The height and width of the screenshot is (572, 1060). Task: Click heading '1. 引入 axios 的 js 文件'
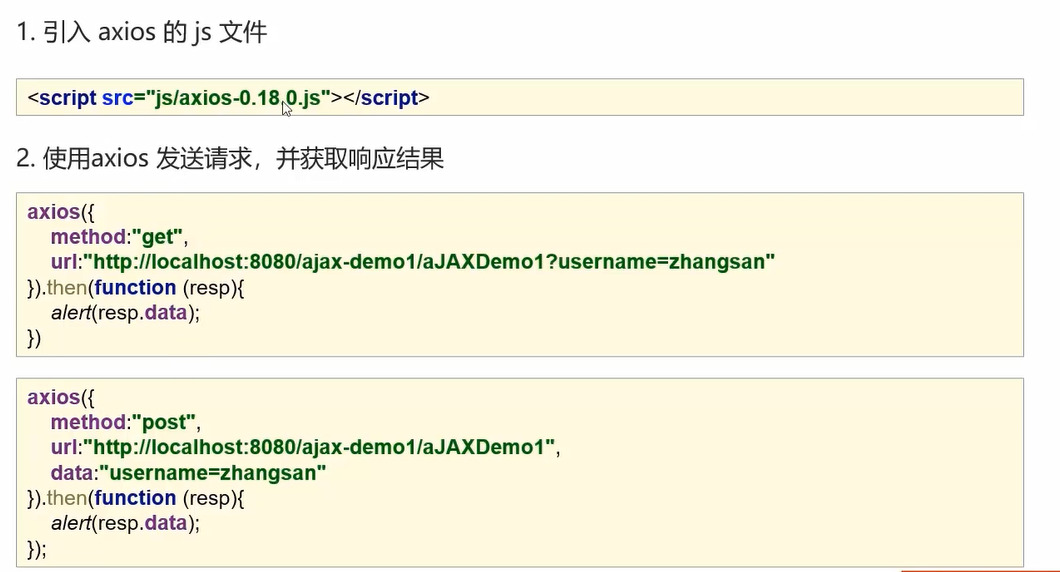[142, 32]
